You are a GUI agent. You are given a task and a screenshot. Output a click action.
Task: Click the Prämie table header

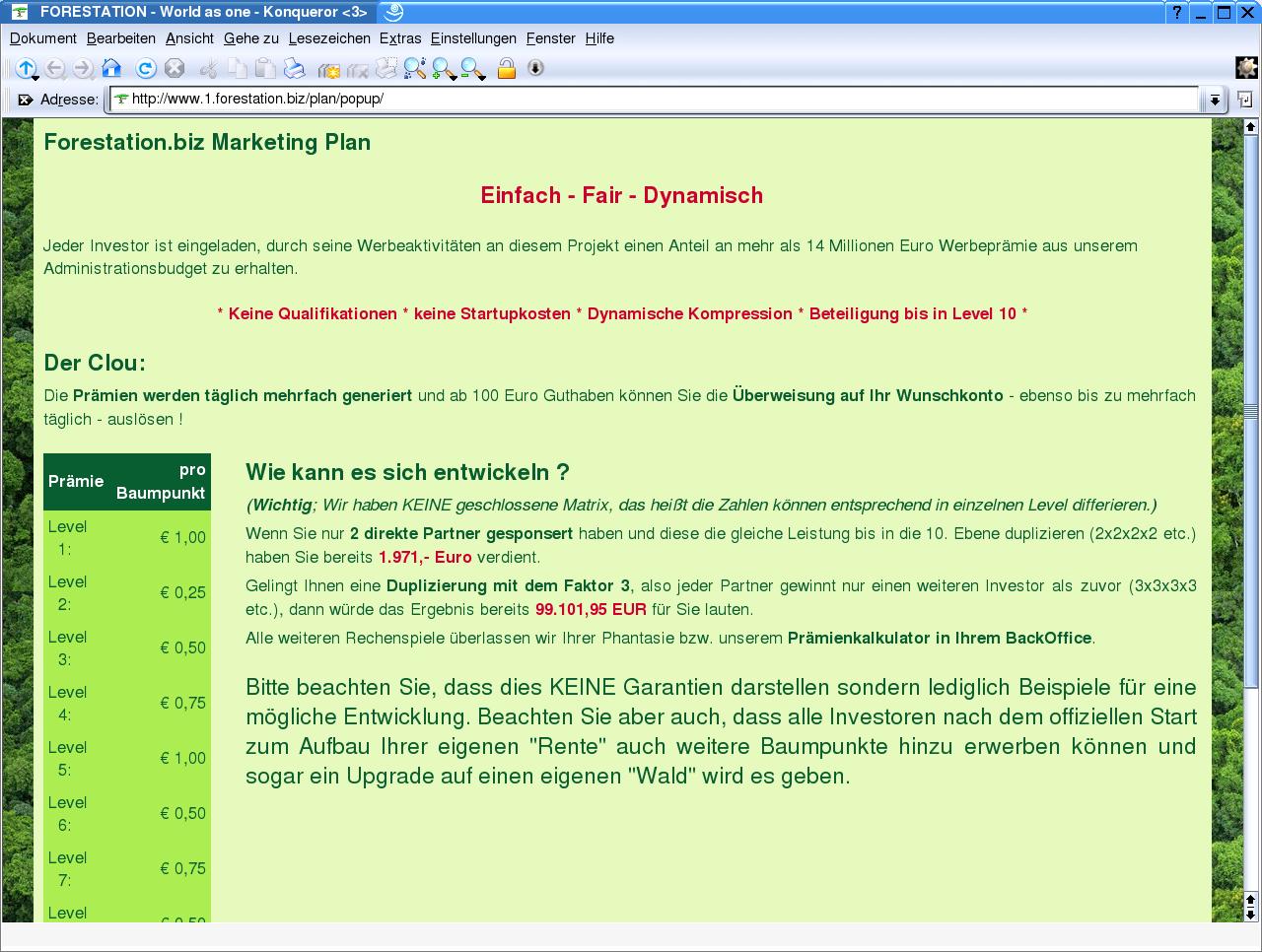pos(76,481)
